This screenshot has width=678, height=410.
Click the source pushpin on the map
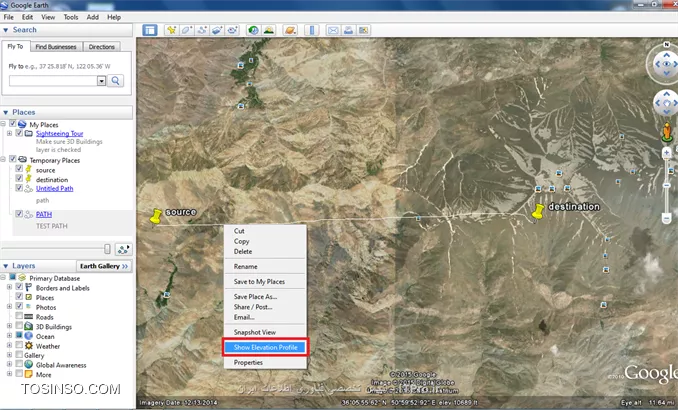coord(156,216)
